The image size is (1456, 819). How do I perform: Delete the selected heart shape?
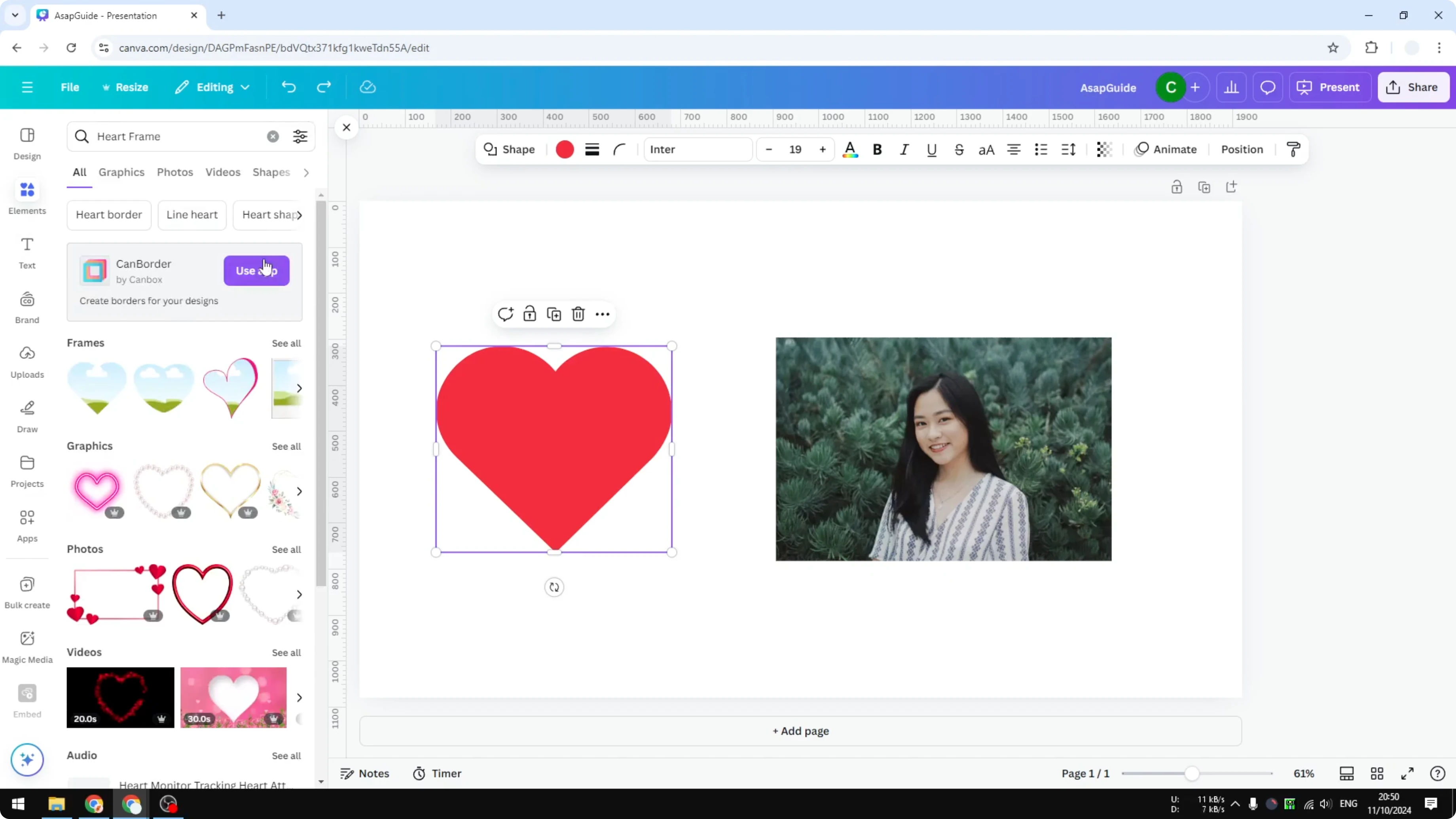[578, 314]
